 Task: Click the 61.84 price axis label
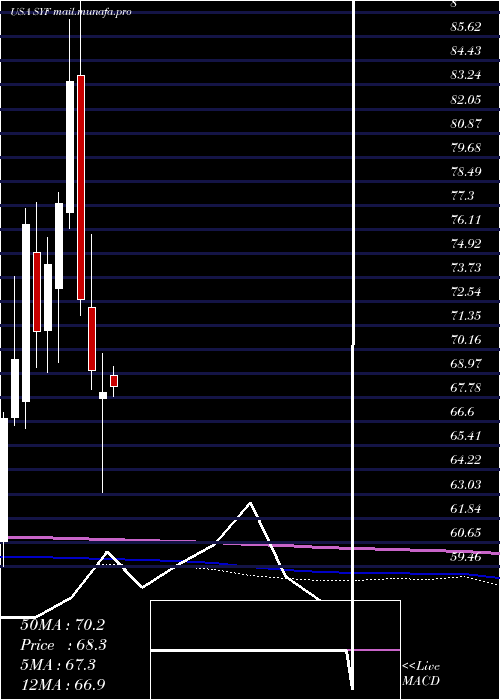pos(466,508)
